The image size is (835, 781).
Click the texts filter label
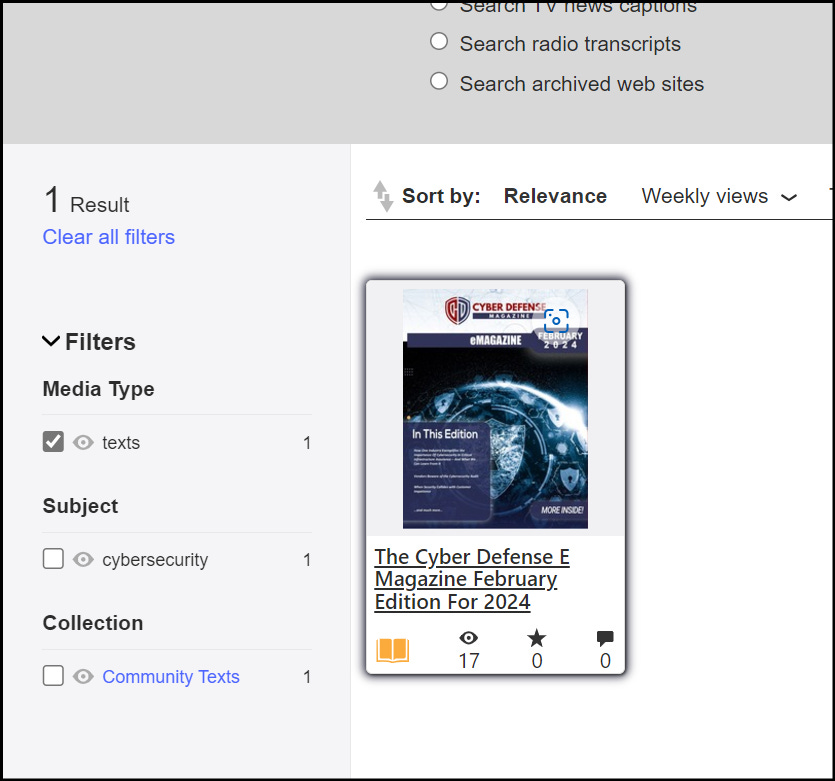[x=121, y=443]
